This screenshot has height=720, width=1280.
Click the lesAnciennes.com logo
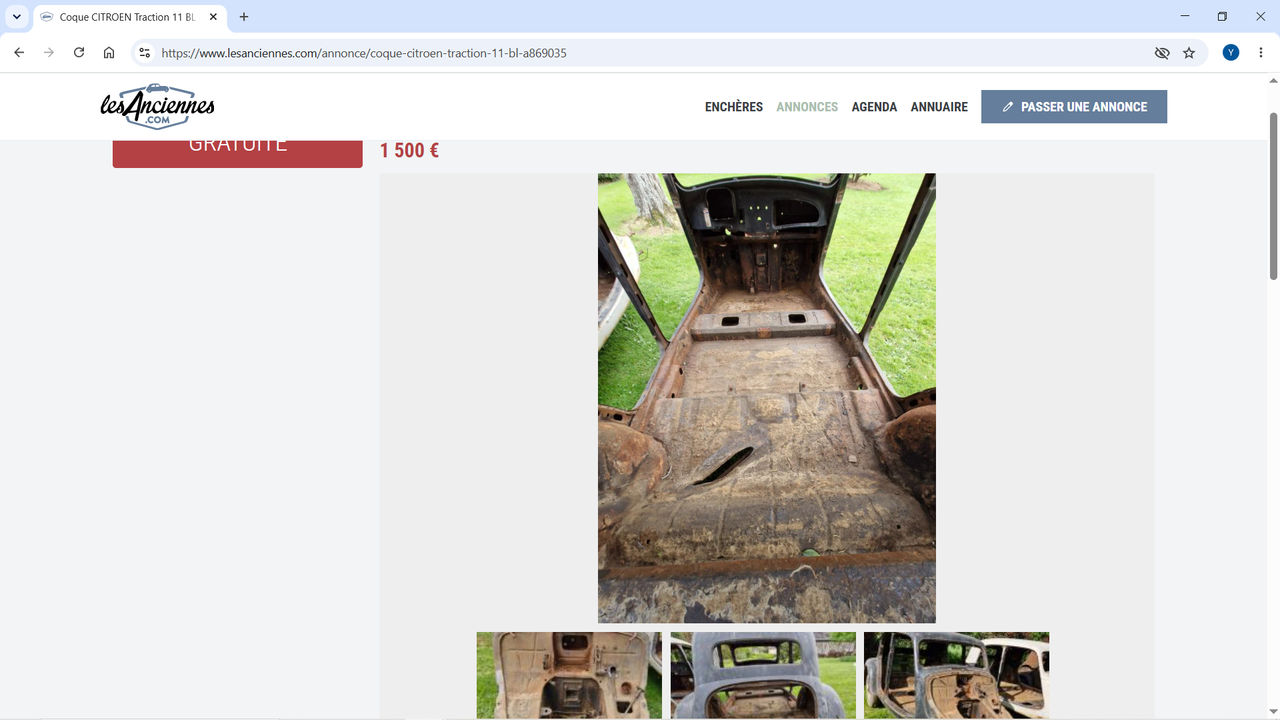tap(157, 106)
